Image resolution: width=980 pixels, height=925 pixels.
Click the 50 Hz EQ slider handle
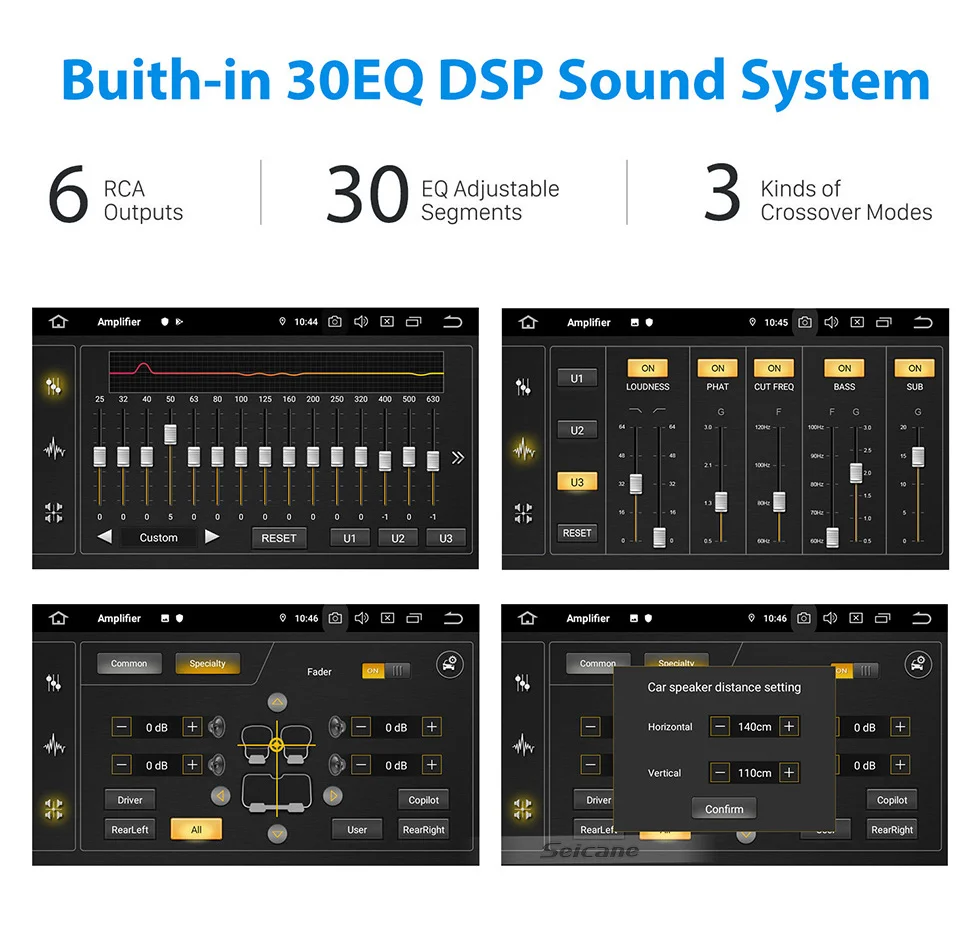pos(170,434)
